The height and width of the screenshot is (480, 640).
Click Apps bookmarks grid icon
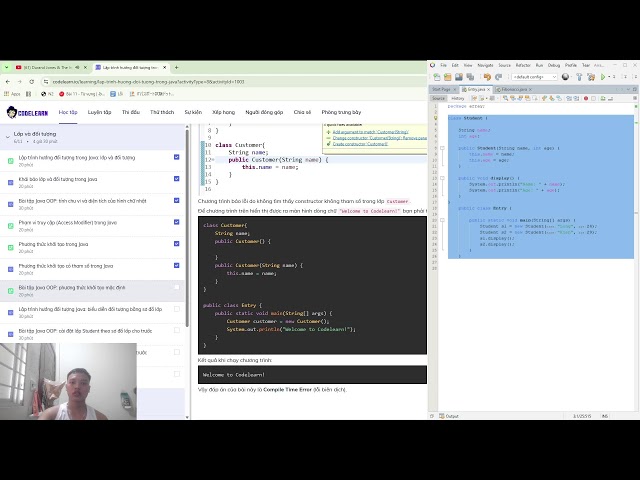coord(6,93)
